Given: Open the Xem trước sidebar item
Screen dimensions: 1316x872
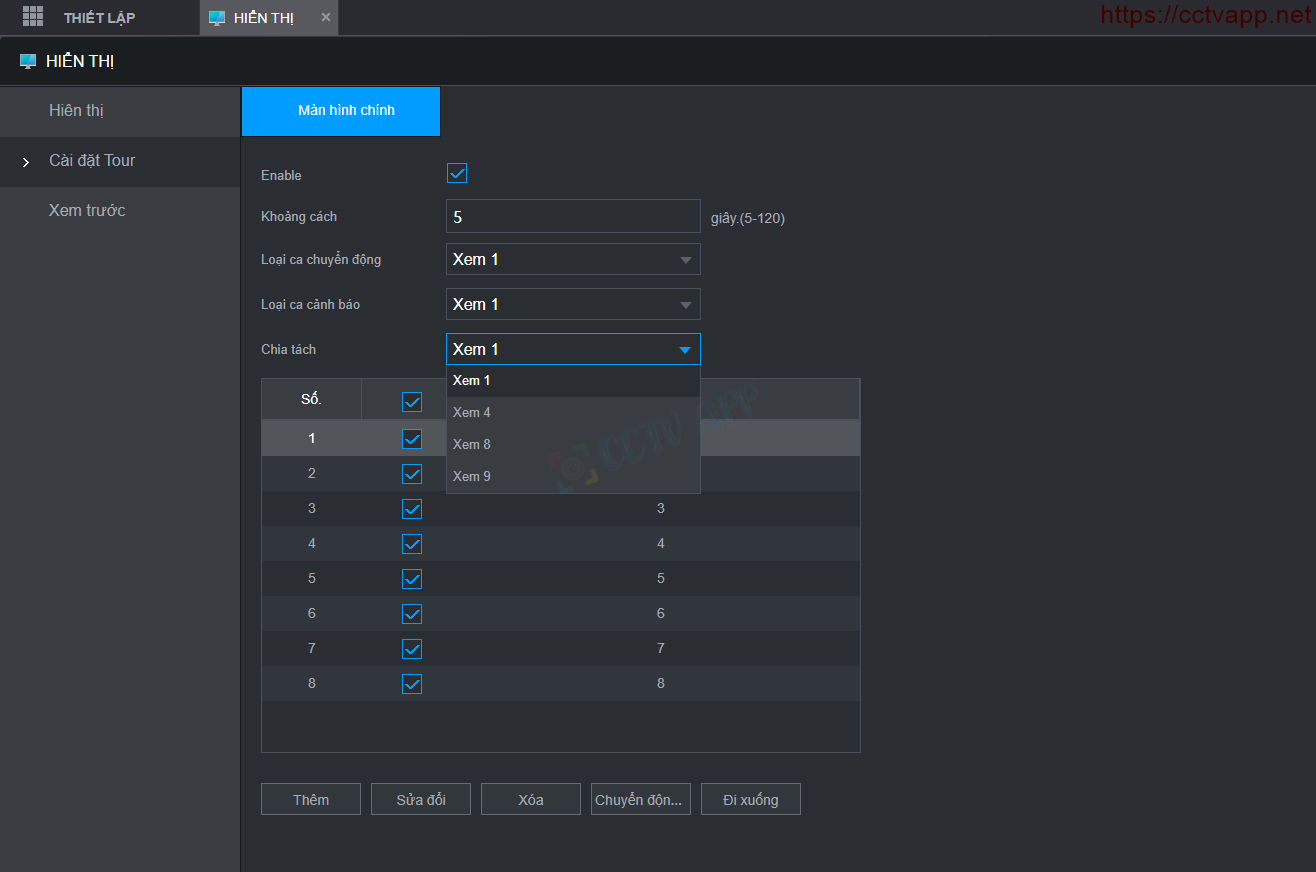Looking at the screenshot, I should tap(87, 211).
